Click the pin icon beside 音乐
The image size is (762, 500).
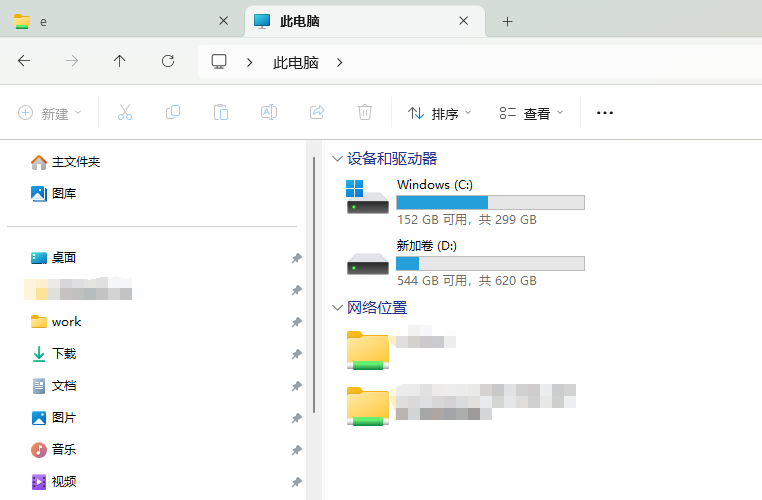tap(296, 450)
